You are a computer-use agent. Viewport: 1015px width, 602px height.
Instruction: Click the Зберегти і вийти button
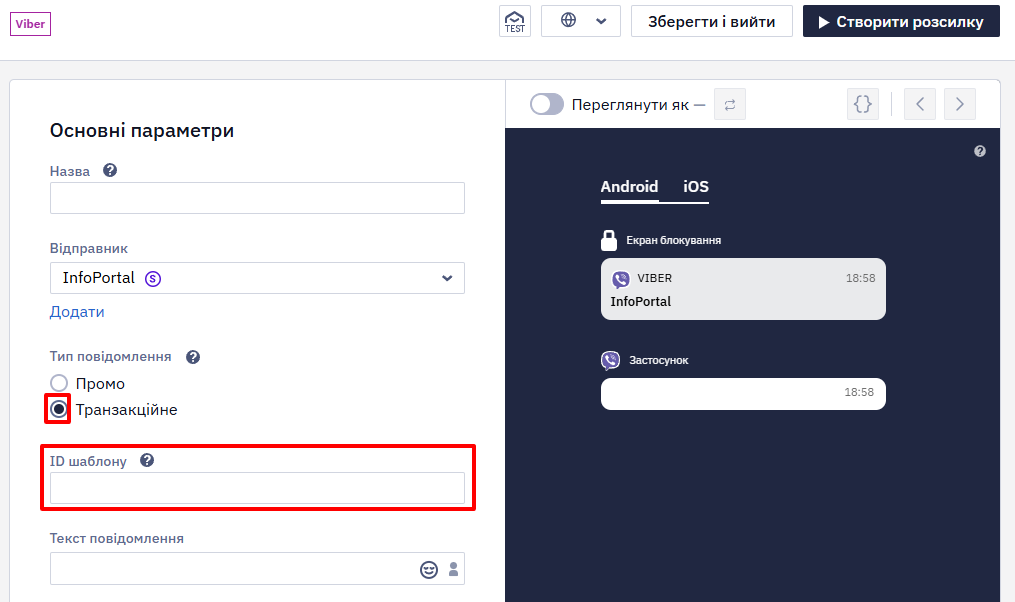[711, 21]
